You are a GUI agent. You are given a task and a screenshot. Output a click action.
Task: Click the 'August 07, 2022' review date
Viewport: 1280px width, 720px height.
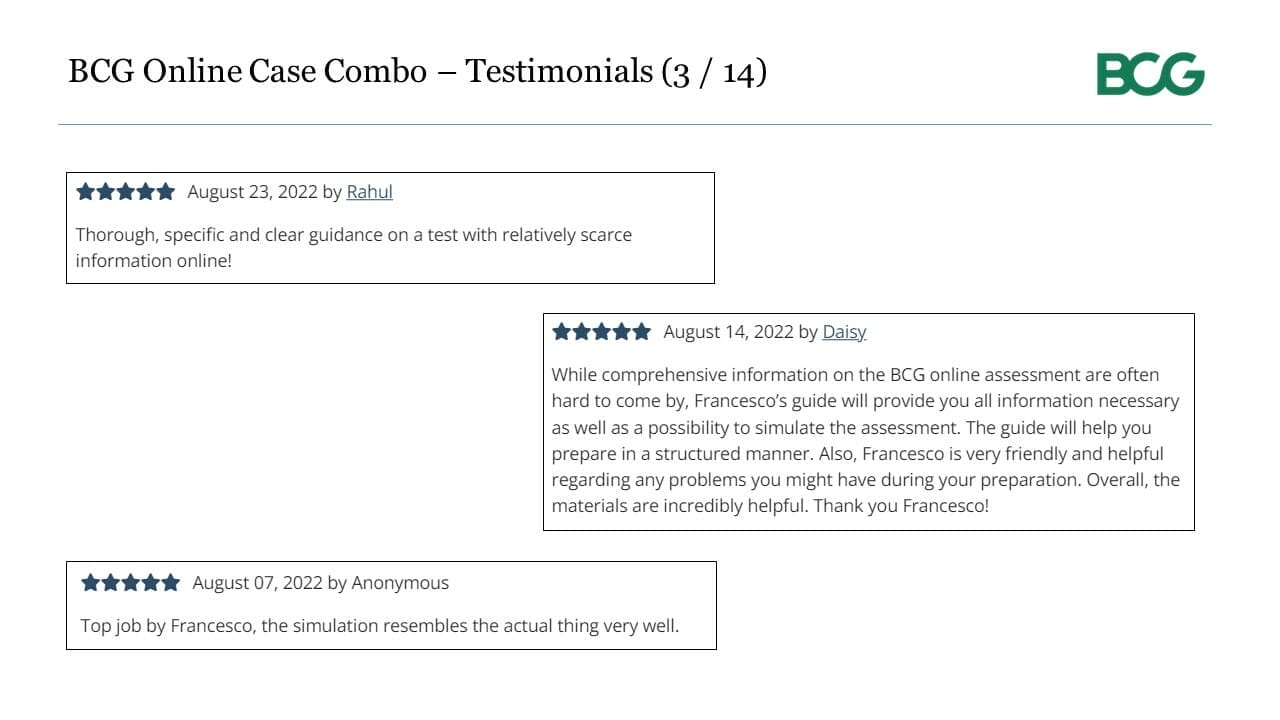coord(257,583)
